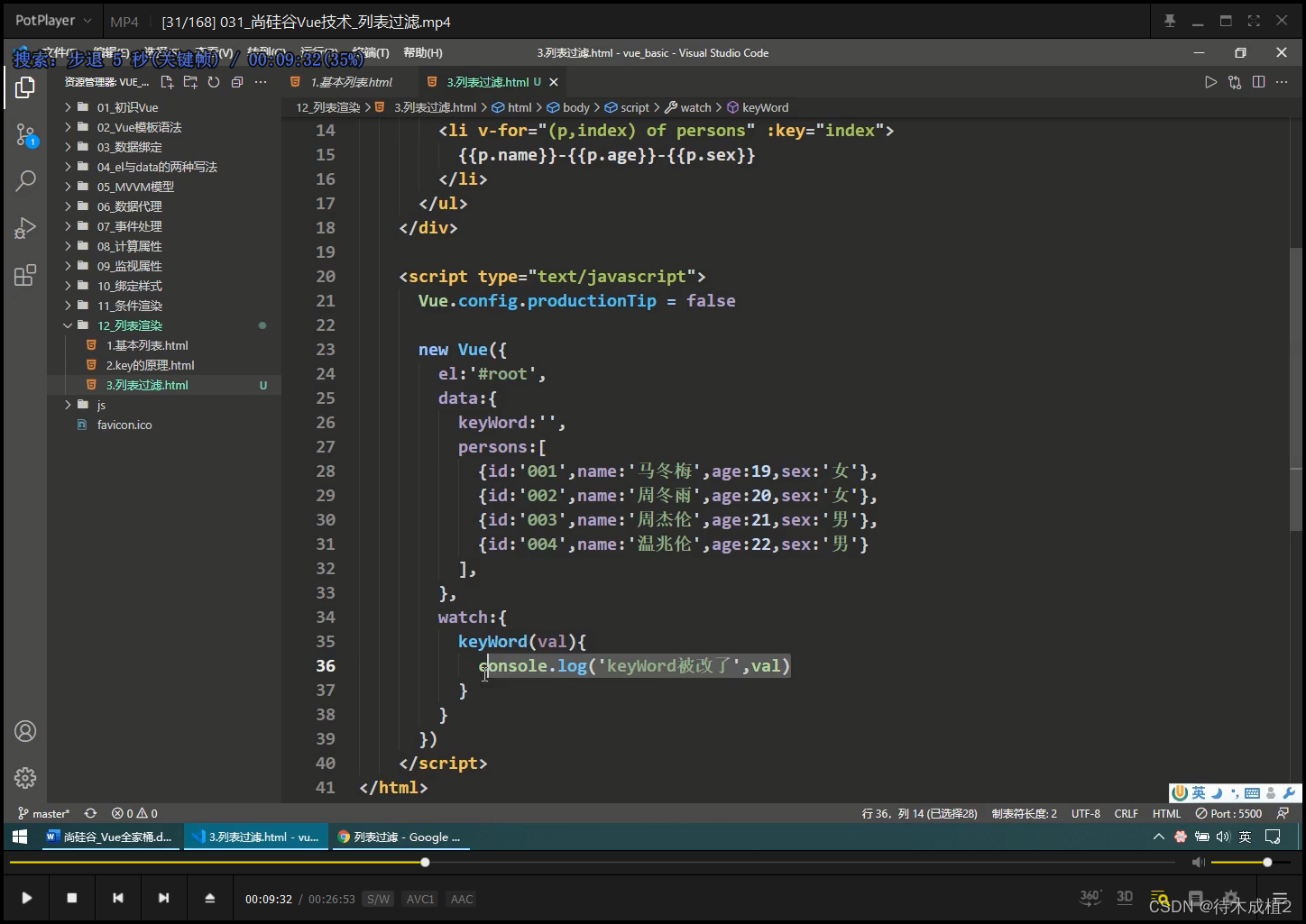The image size is (1306, 924).
Task: Open the Source Control view
Action: pos(25,136)
